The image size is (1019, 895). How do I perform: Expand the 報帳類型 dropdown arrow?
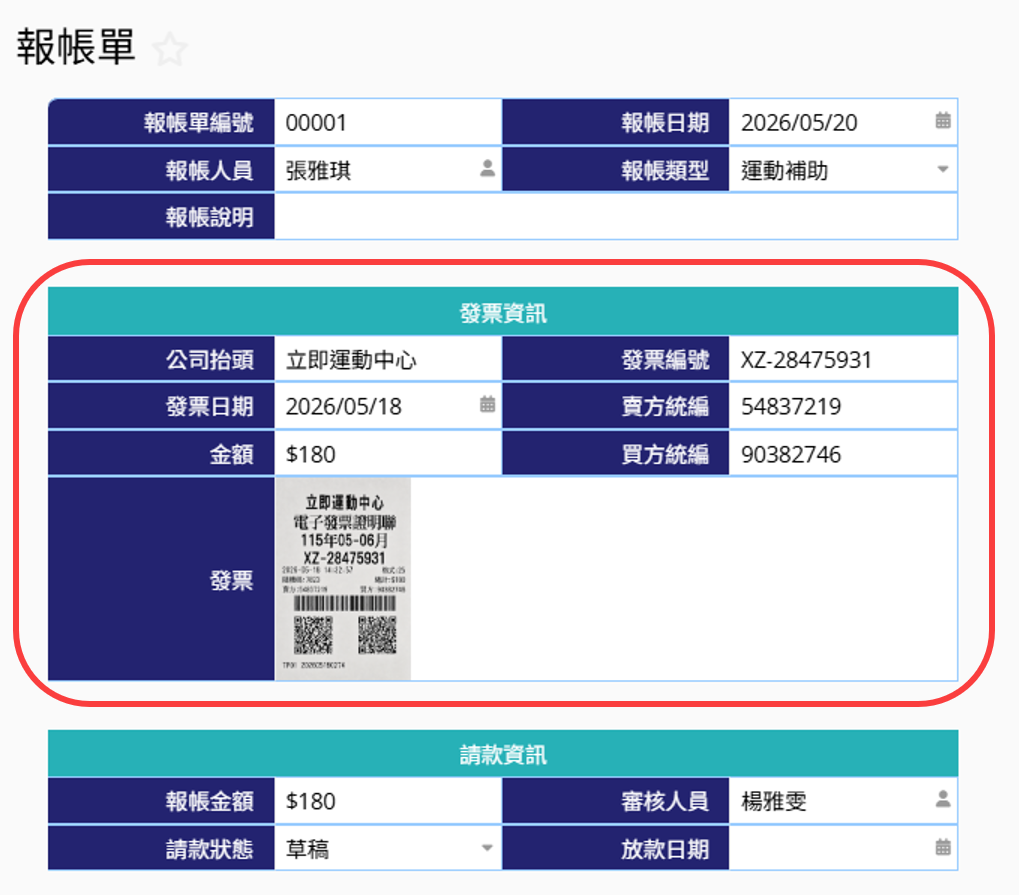(942, 170)
